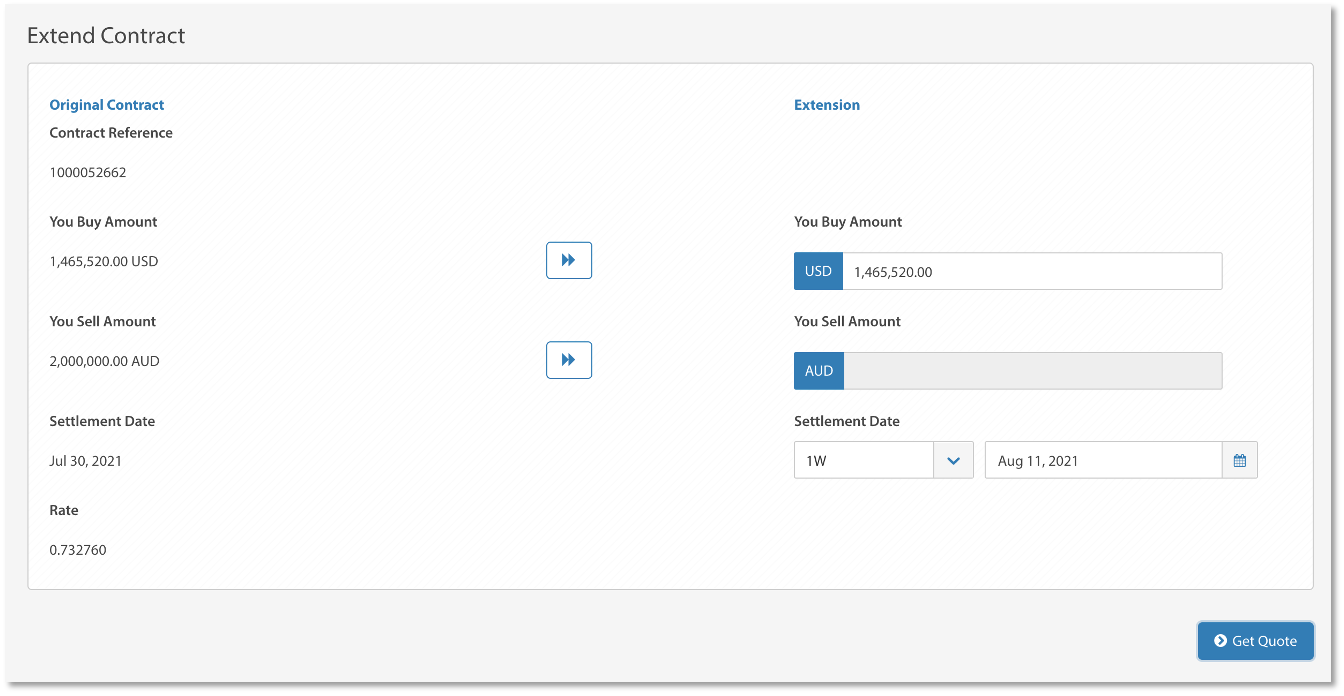This screenshot has height=696, width=1344.
Task: Click the Extension section heading
Action: 826,105
